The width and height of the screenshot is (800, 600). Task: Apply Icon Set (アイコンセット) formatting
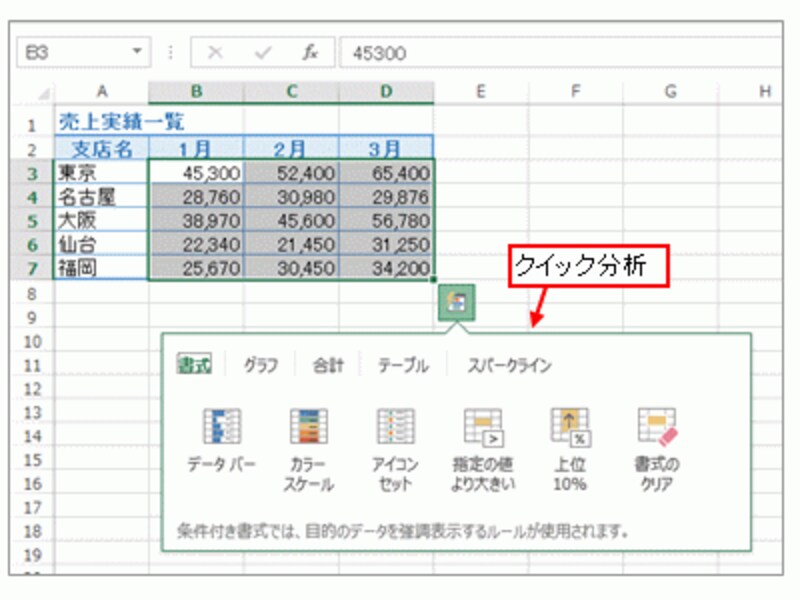click(x=395, y=449)
